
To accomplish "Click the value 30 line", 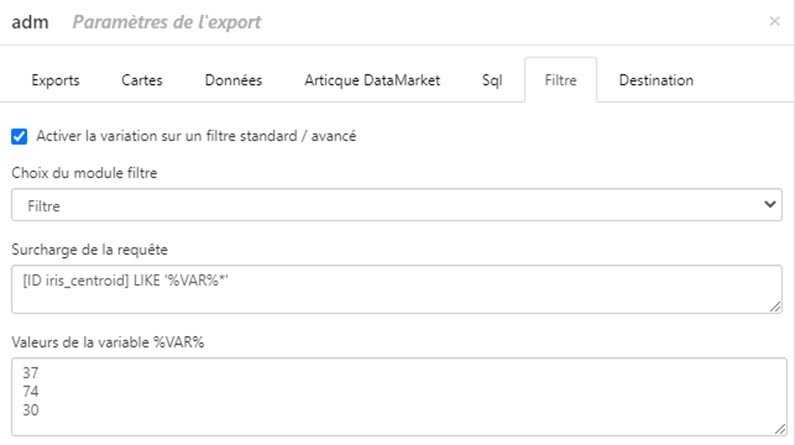I will point(30,410).
